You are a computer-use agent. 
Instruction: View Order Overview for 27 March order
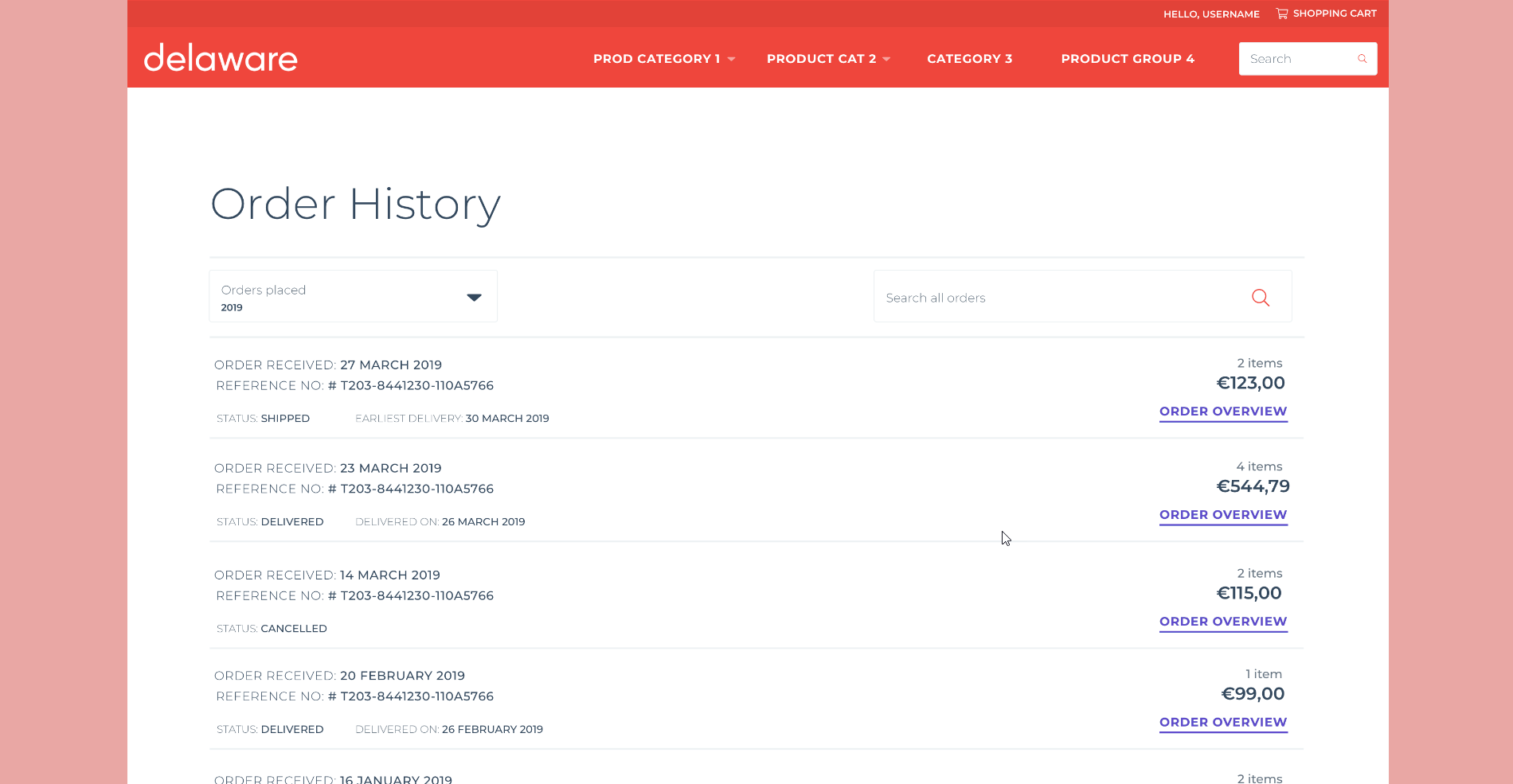tap(1222, 412)
